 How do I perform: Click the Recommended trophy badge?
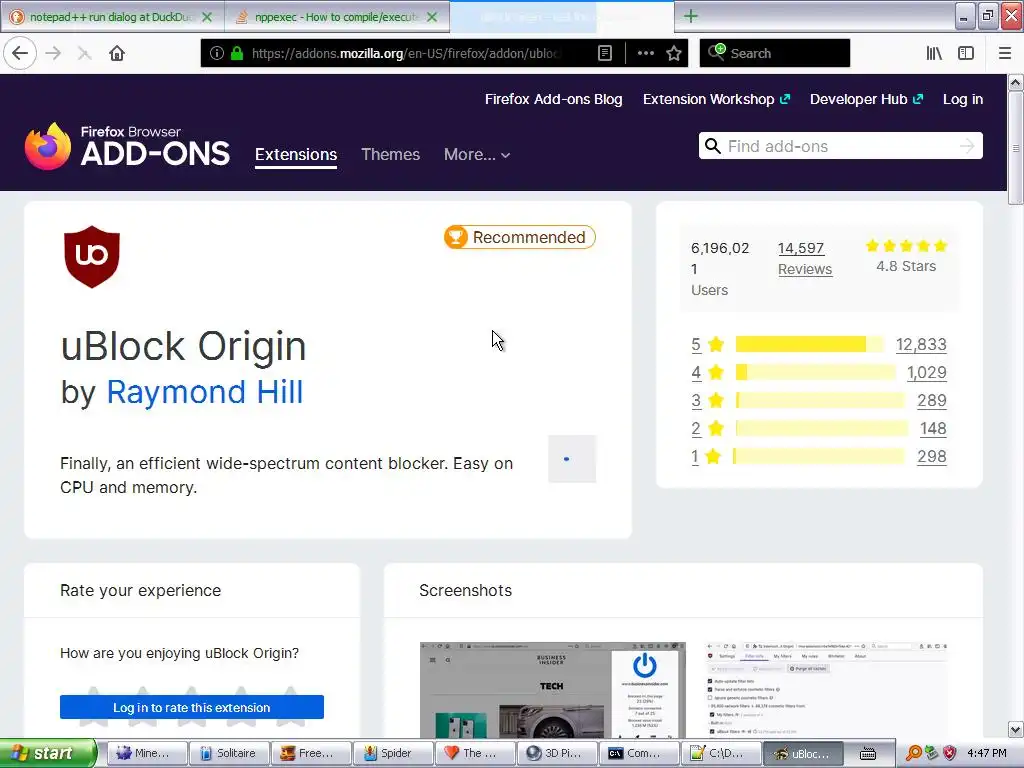[x=520, y=237]
